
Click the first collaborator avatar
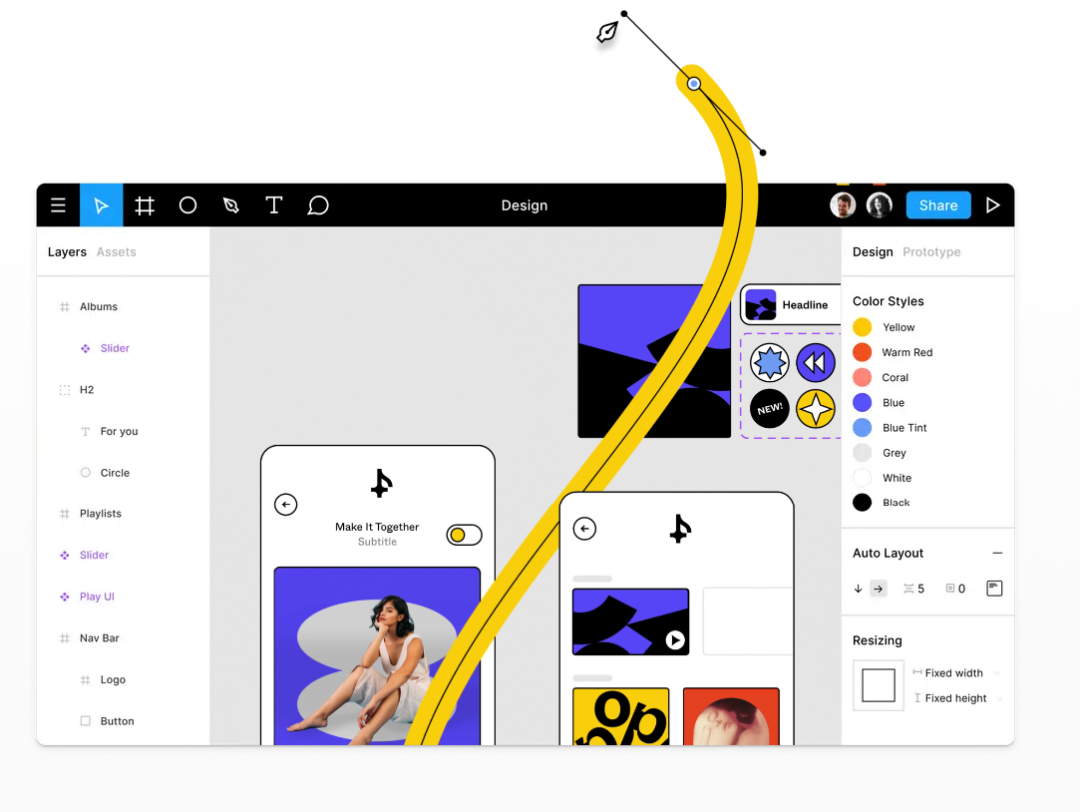(x=842, y=205)
